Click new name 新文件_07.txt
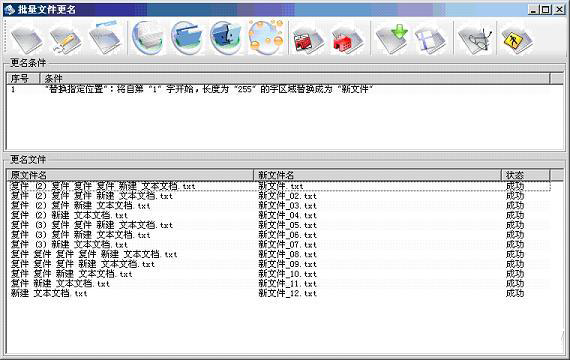 click(x=288, y=245)
